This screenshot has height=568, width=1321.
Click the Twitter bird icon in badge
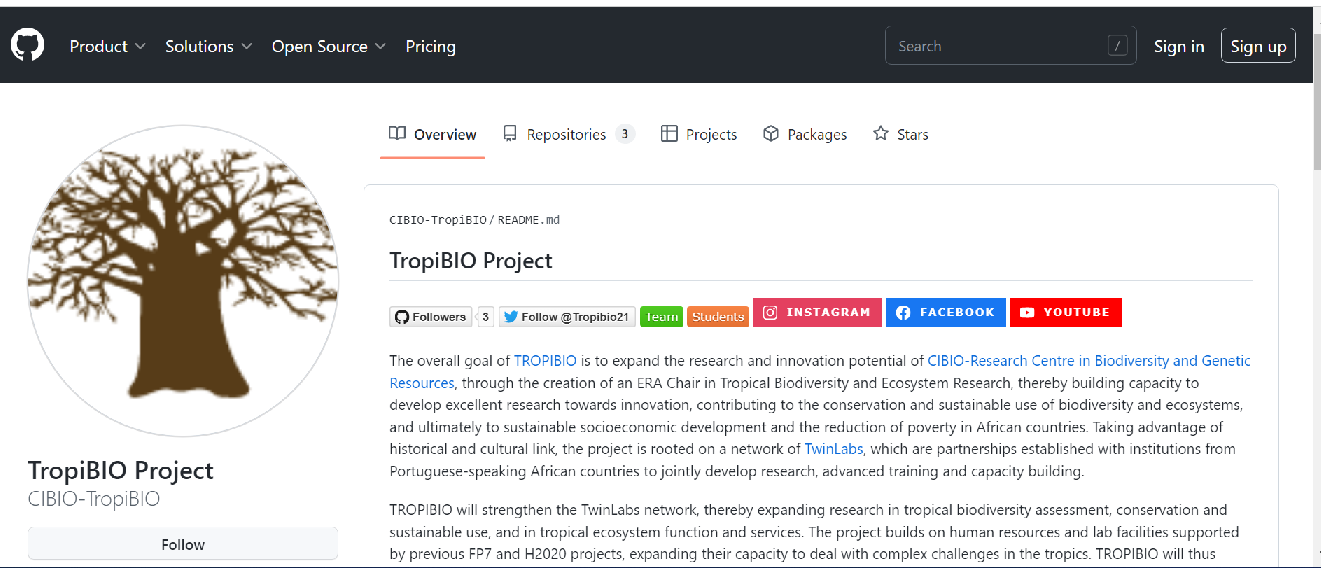coord(511,317)
